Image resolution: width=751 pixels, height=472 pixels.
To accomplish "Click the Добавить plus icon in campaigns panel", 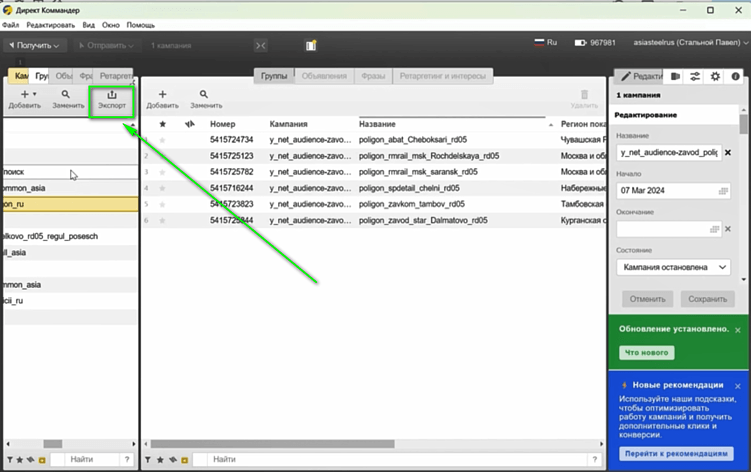I will coord(25,94).
